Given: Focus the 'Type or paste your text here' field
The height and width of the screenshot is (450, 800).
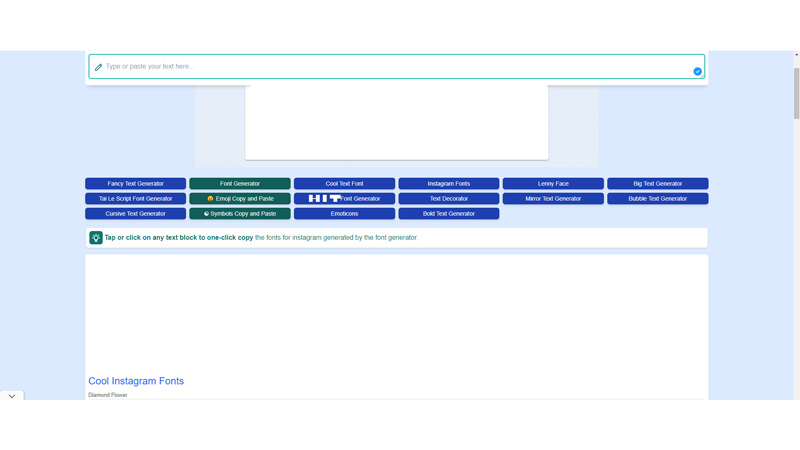Looking at the screenshot, I should (396, 66).
